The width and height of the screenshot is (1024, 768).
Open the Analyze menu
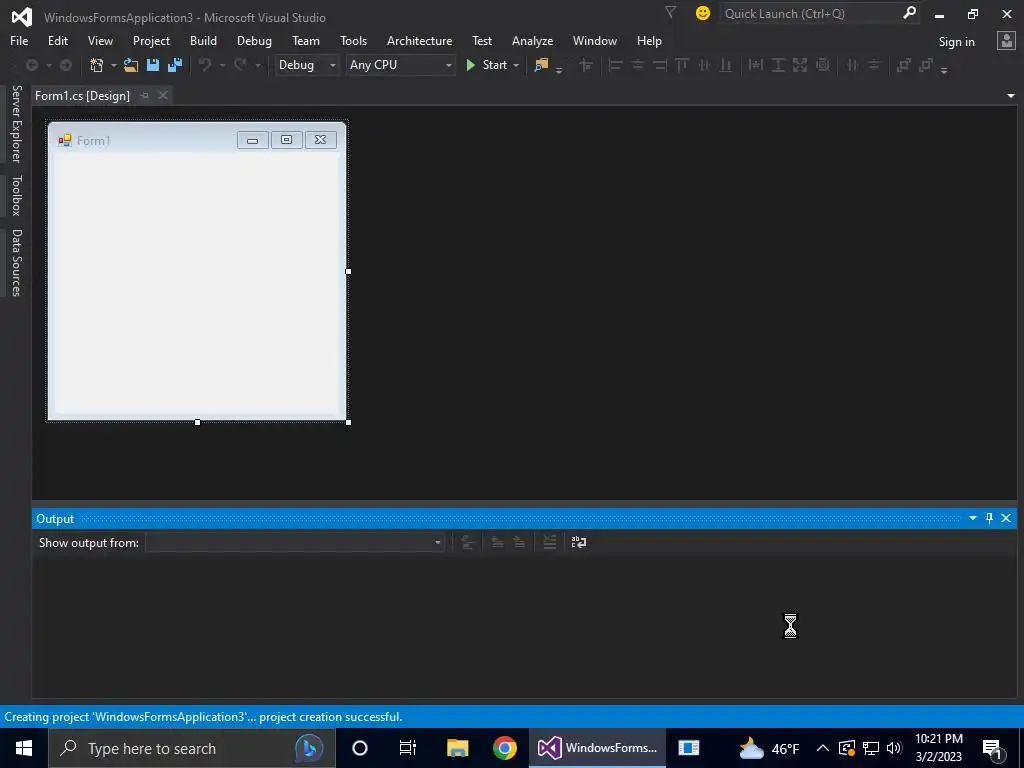532,40
